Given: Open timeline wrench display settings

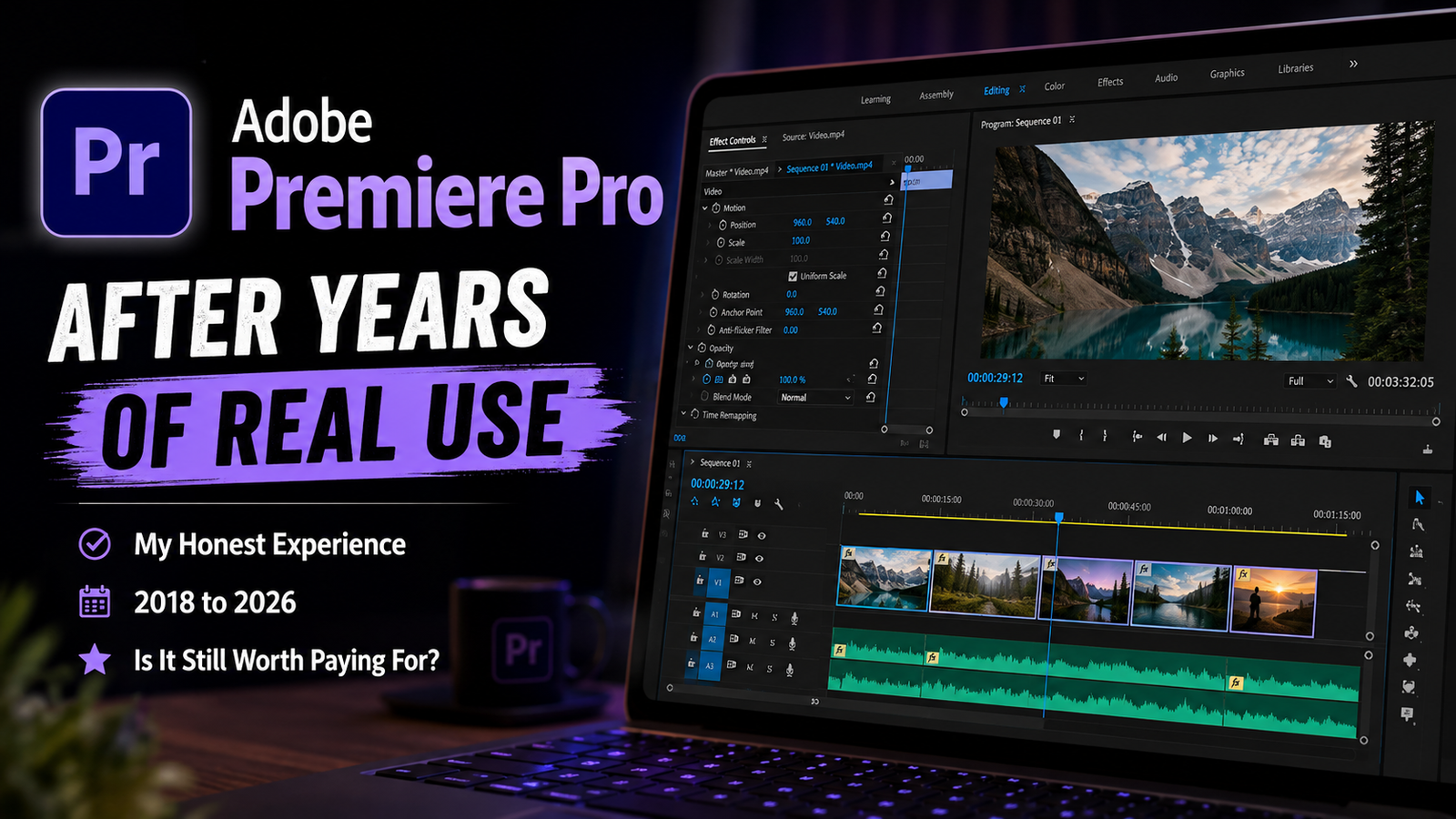Looking at the screenshot, I should click(779, 503).
